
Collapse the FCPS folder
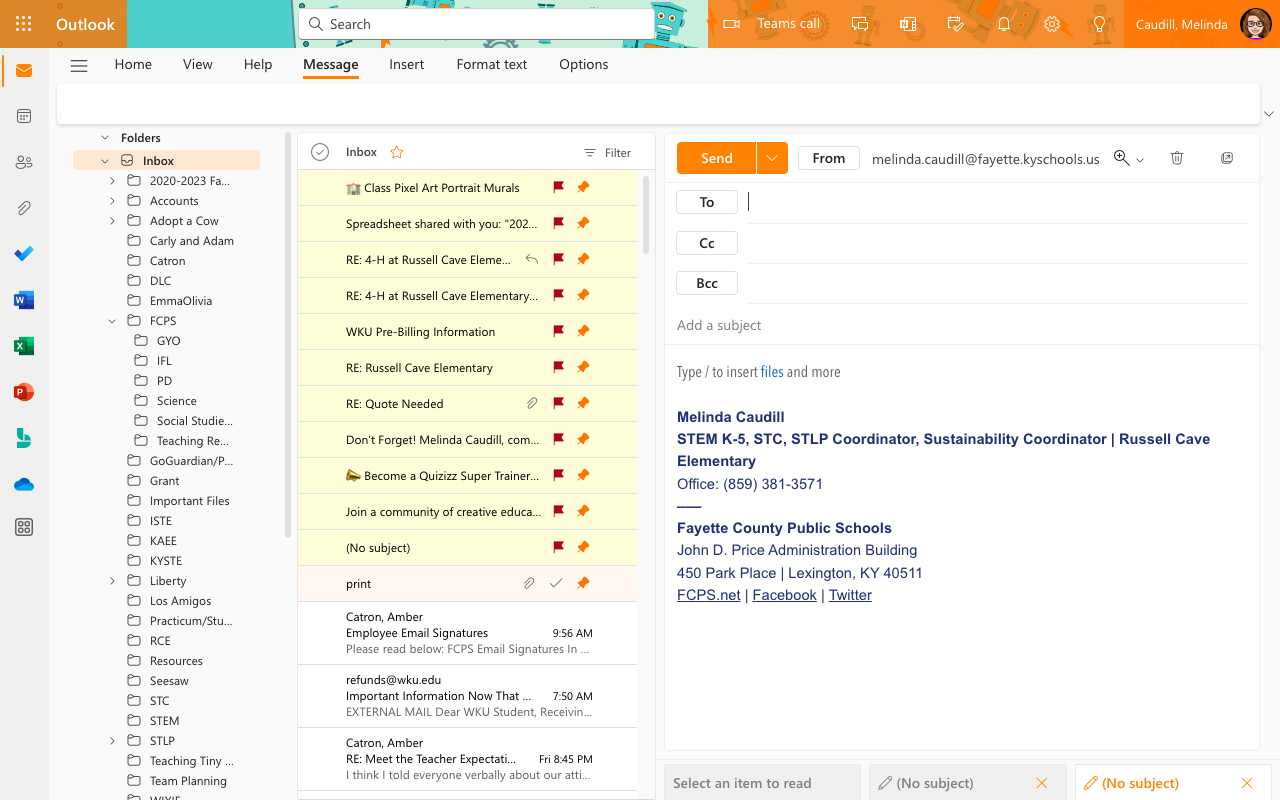click(112, 321)
